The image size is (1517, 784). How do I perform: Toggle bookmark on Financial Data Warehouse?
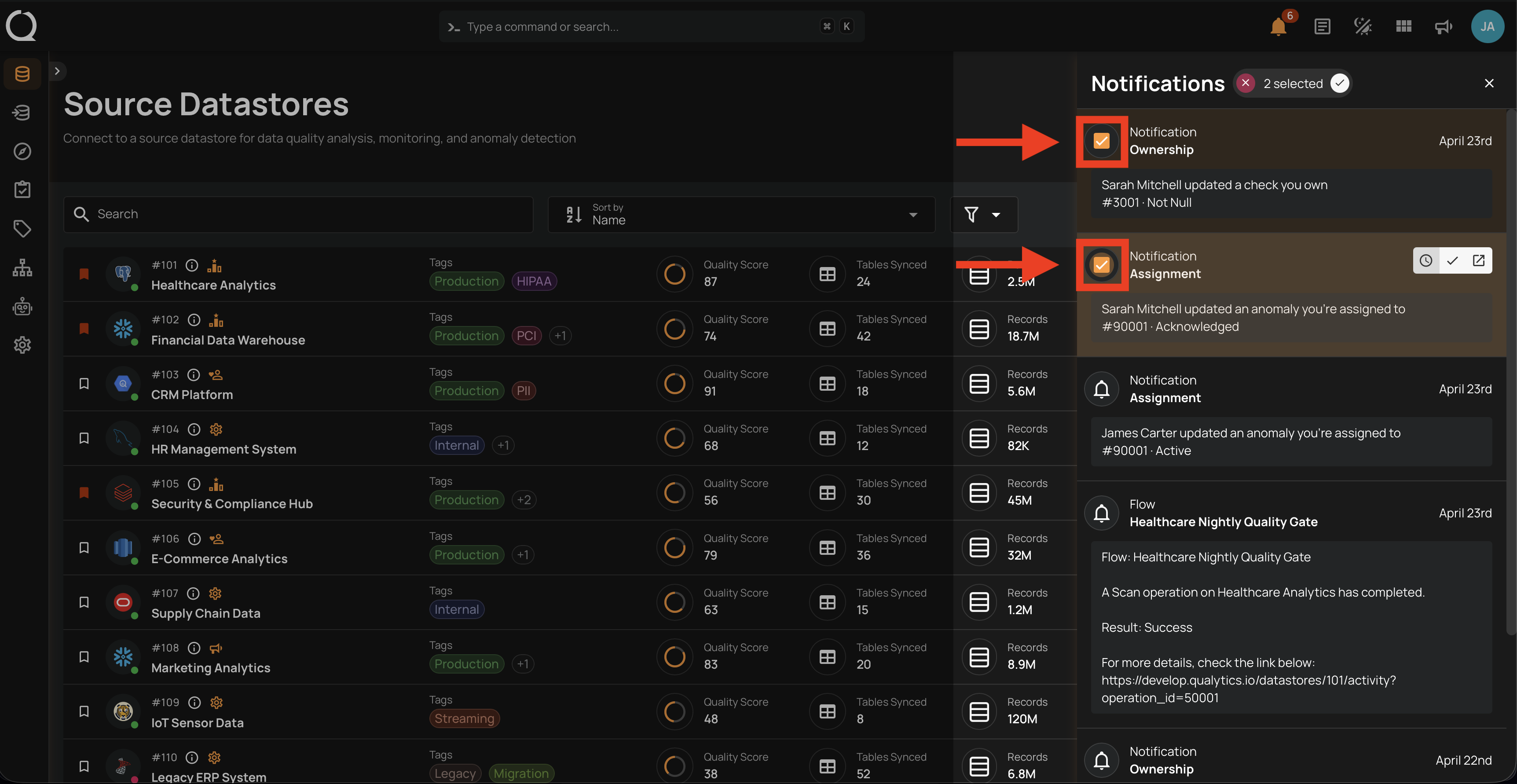[x=84, y=328]
